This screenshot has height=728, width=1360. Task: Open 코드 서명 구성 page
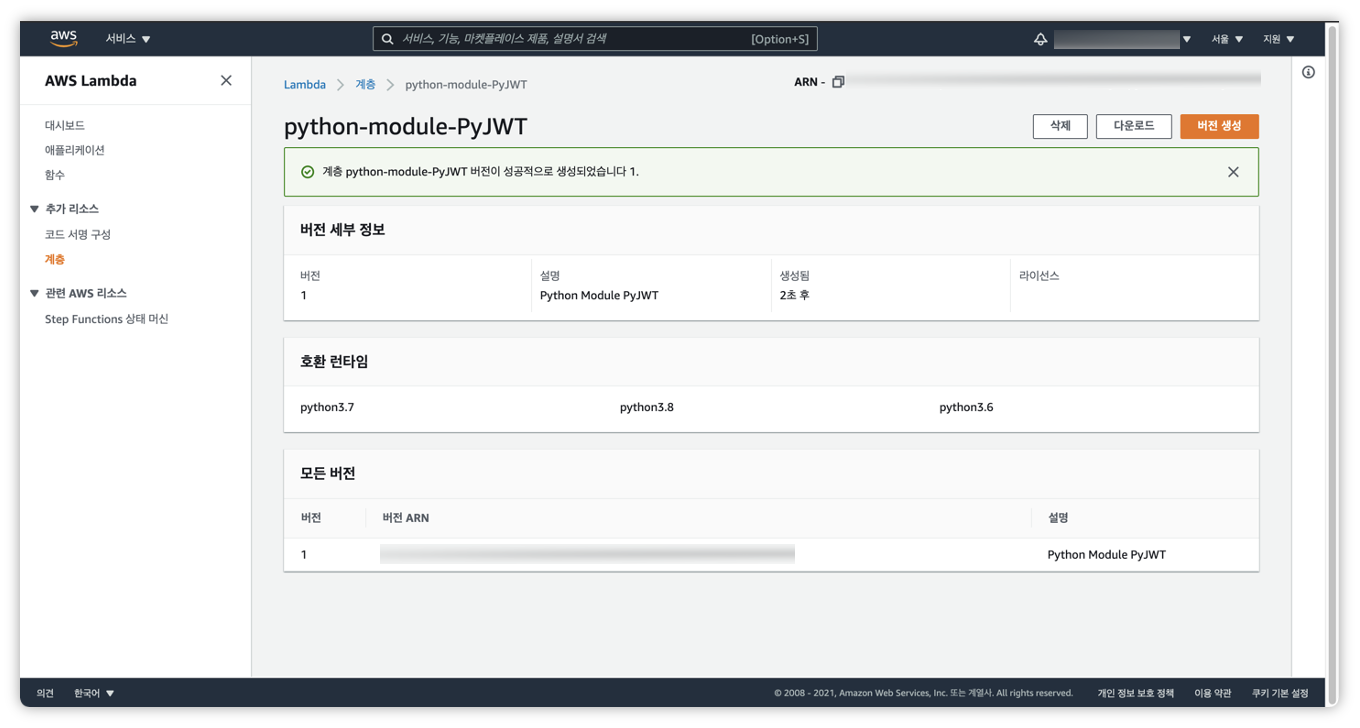78,234
